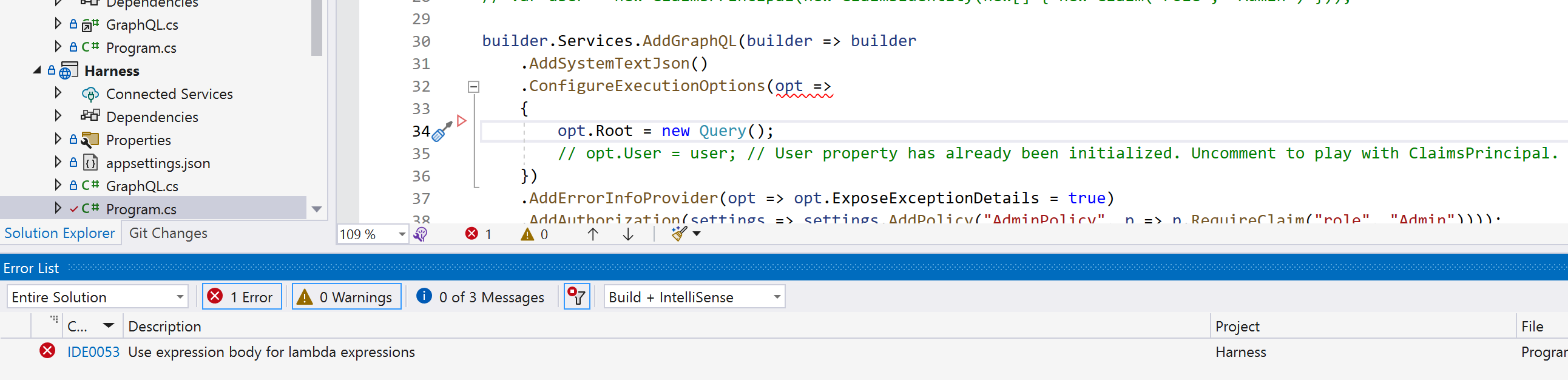Go to the previous issue with the up arrow
Image resolution: width=1568 pixels, height=380 pixels.
tap(592, 234)
